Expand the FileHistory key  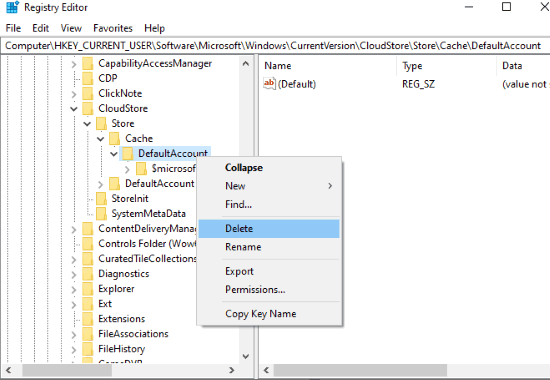[74, 350]
